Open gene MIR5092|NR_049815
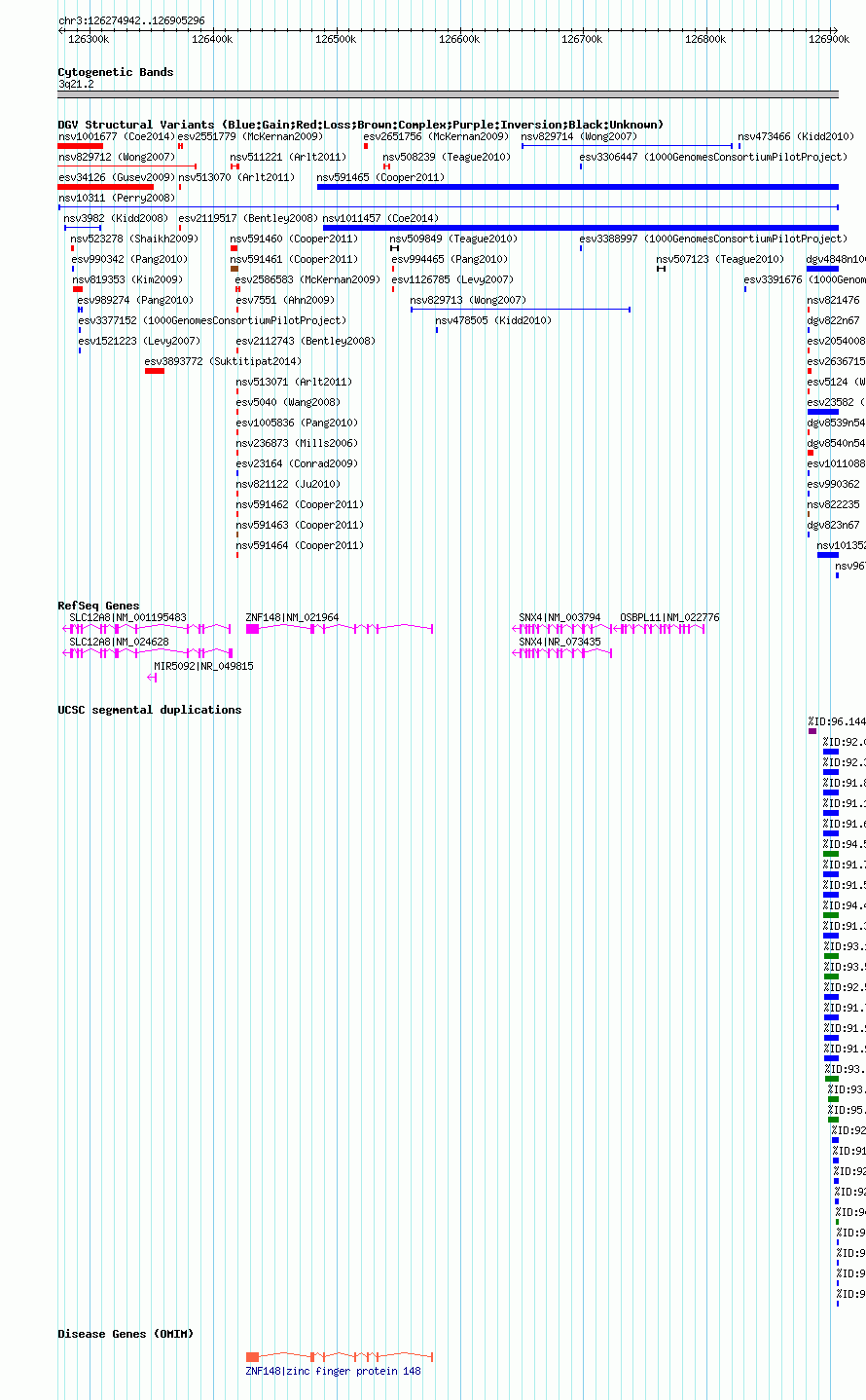This screenshot has height=1400, width=866. tap(203, 666)
